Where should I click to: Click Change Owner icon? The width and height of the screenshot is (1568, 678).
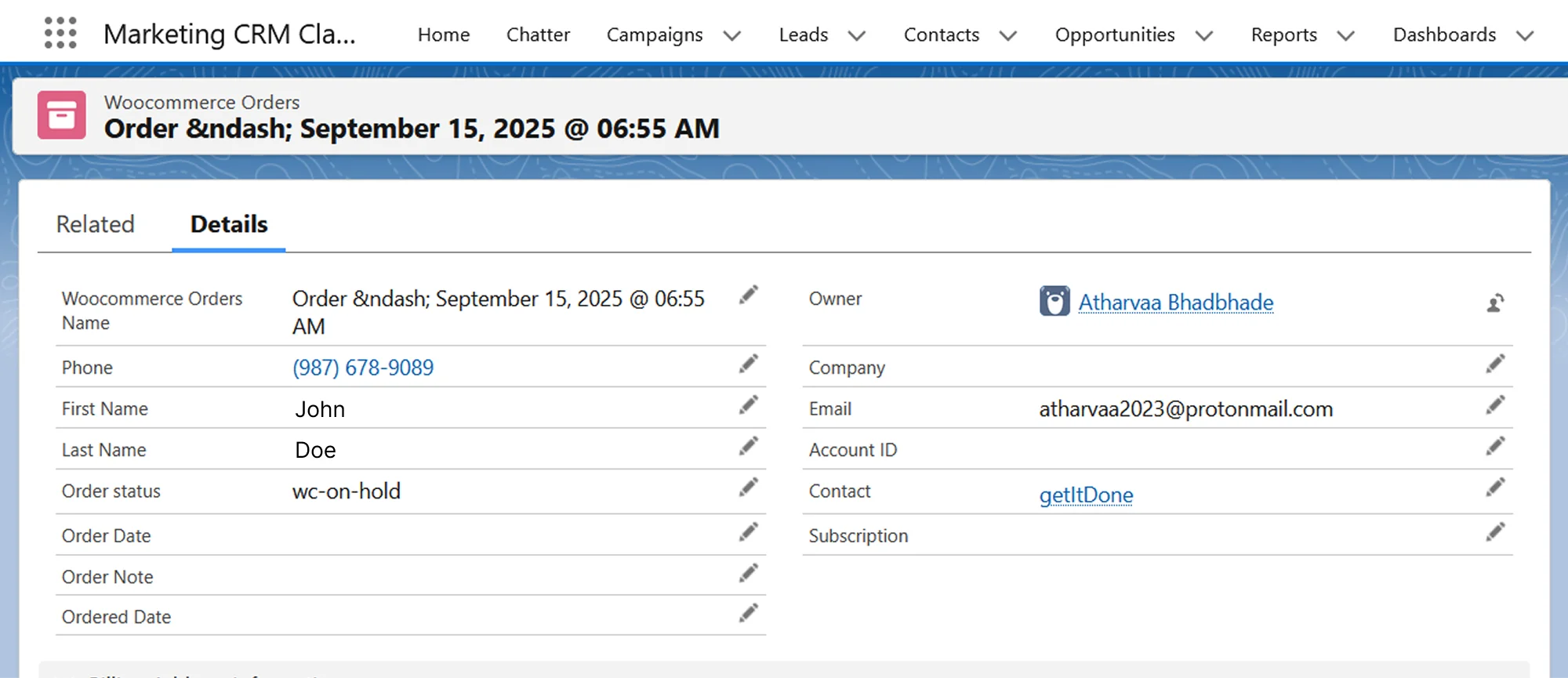pos(1495,303)
